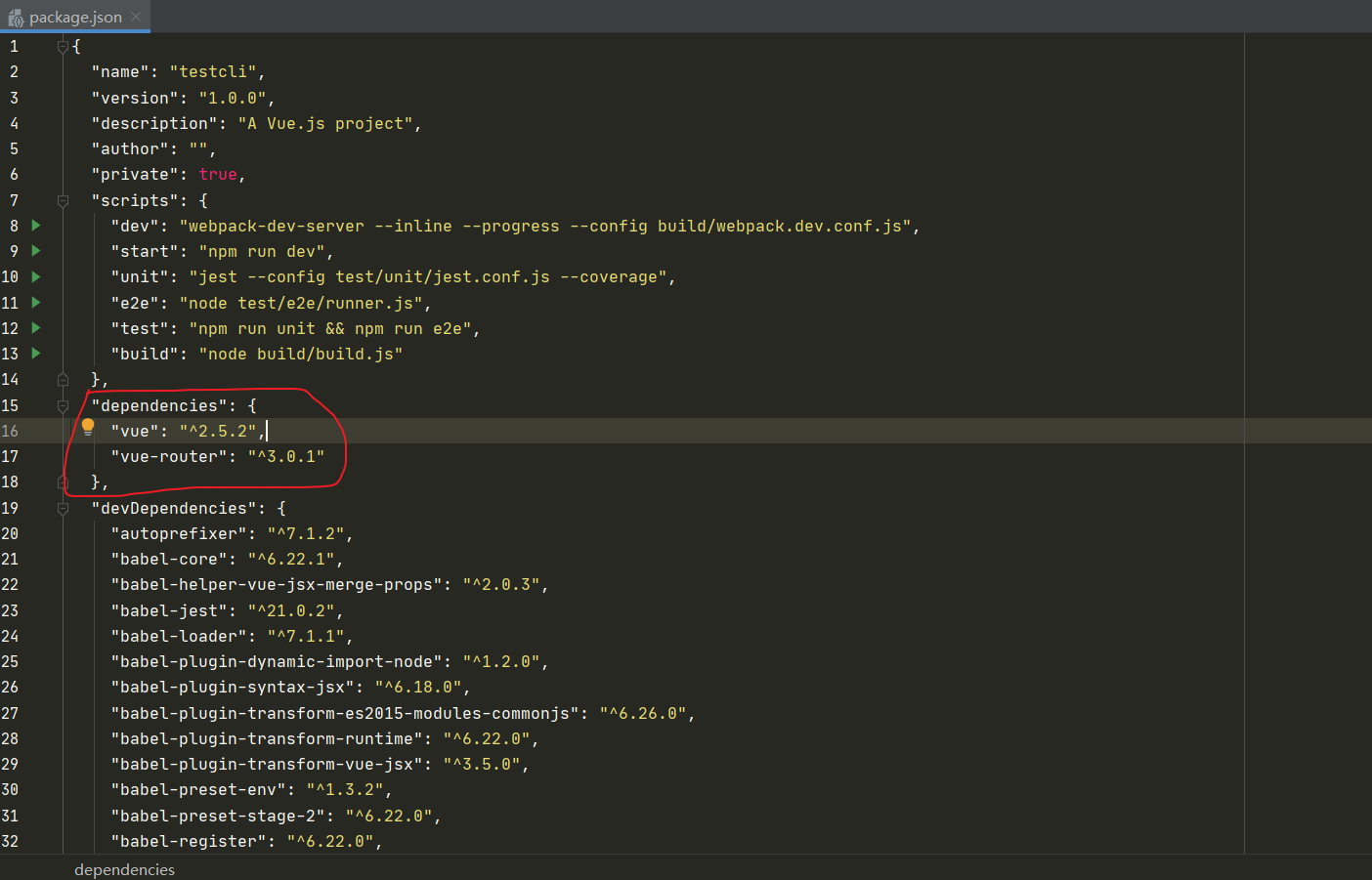Click the jest config command string

click(x=428, y=276)
